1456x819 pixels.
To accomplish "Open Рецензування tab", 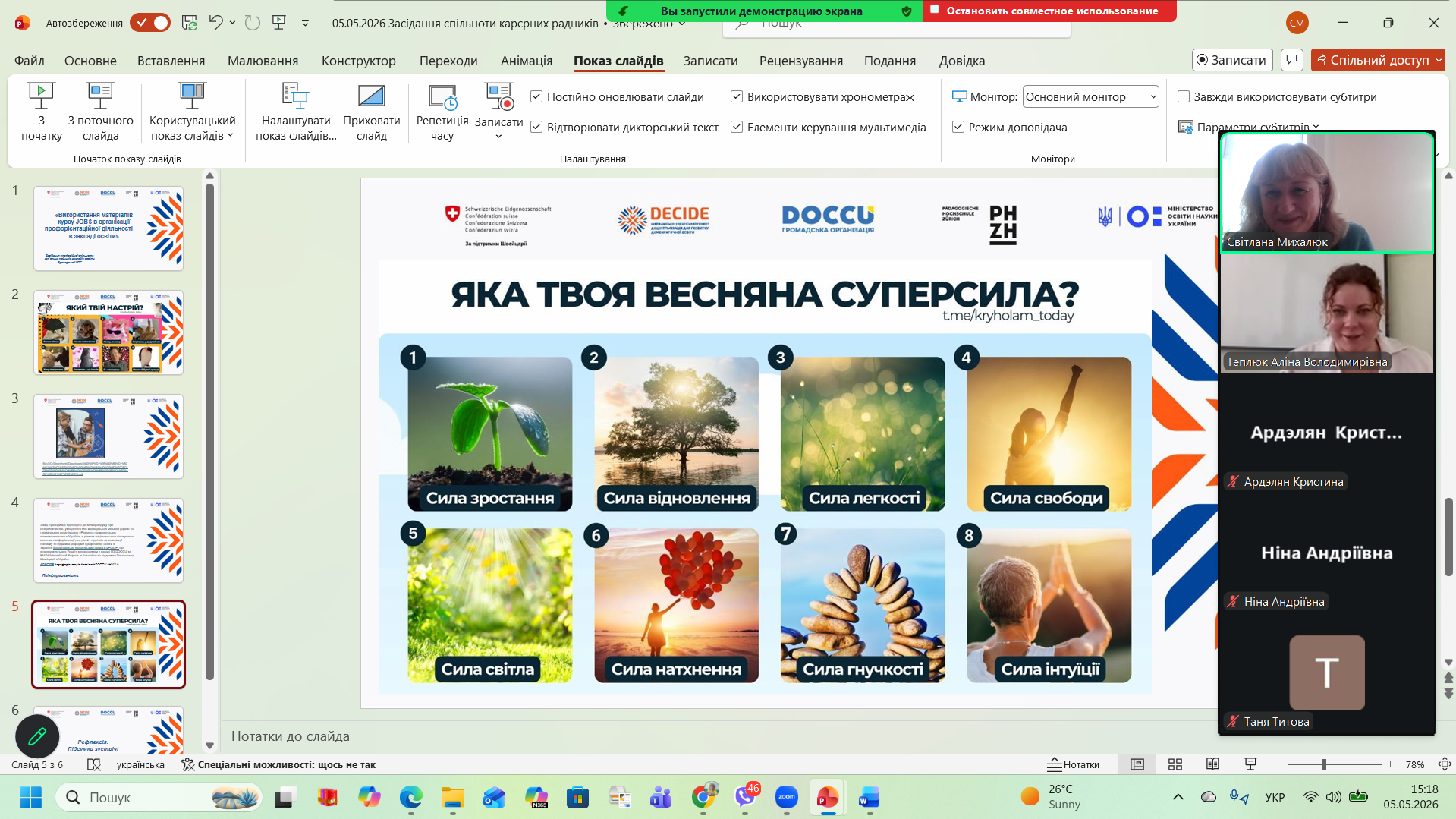I will 801,61.
